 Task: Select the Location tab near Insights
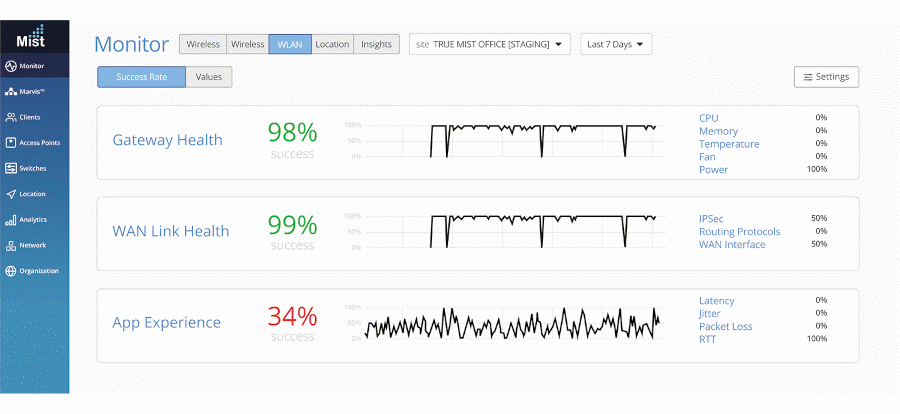click(332, 44)
